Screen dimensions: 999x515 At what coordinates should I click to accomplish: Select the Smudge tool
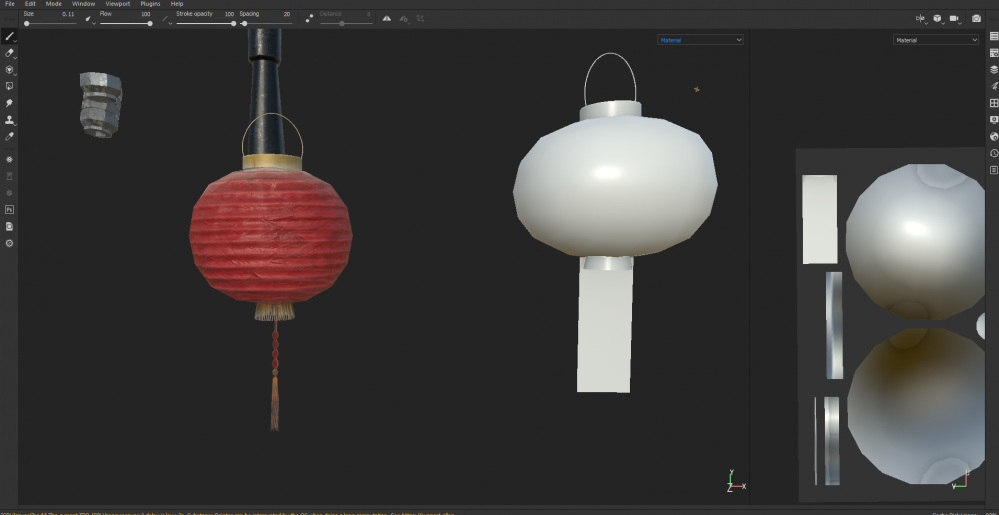(10, 103)
